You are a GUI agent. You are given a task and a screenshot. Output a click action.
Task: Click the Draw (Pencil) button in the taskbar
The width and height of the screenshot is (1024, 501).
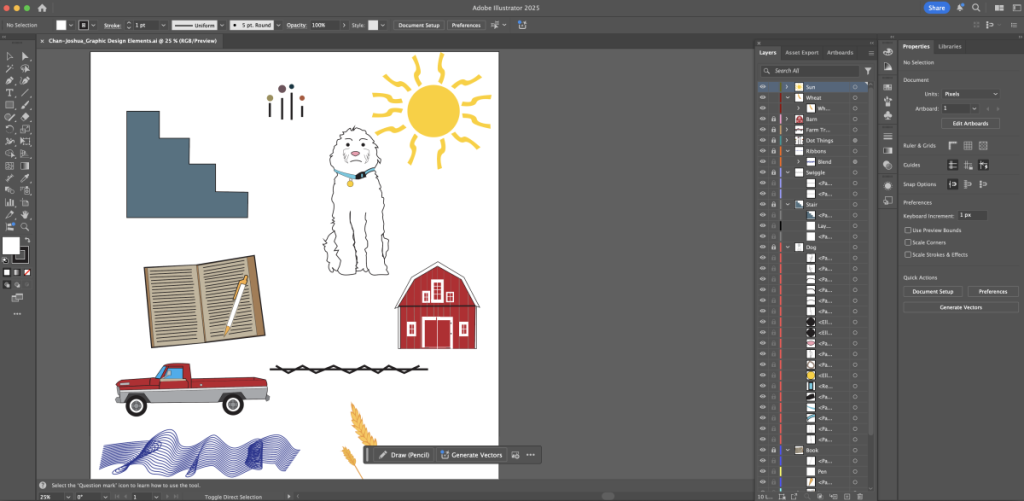pyautogui.click(x=404, y=455)
